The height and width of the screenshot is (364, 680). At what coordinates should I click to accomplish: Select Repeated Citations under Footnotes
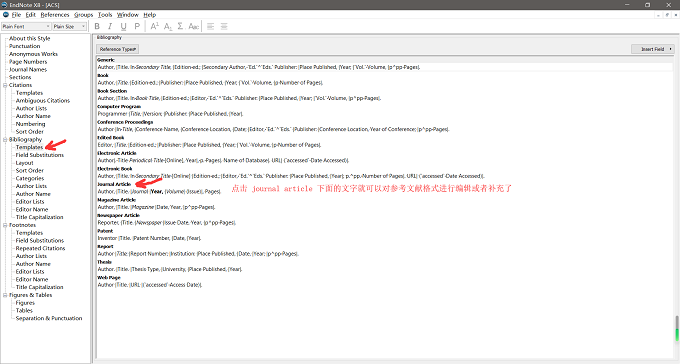click(x=40, y=248)
